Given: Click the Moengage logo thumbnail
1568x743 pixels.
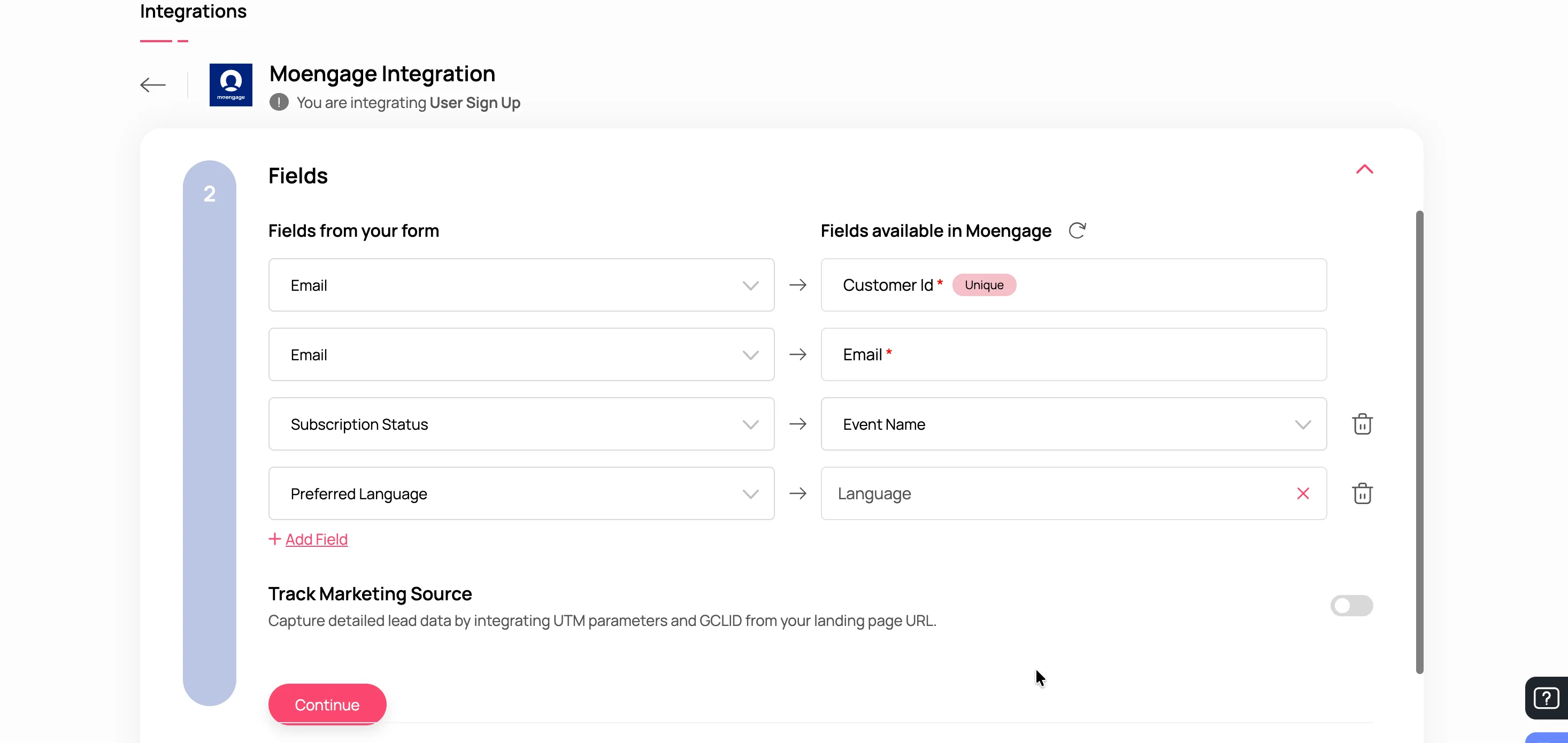Looking at the screenshot, I should 230,84.
